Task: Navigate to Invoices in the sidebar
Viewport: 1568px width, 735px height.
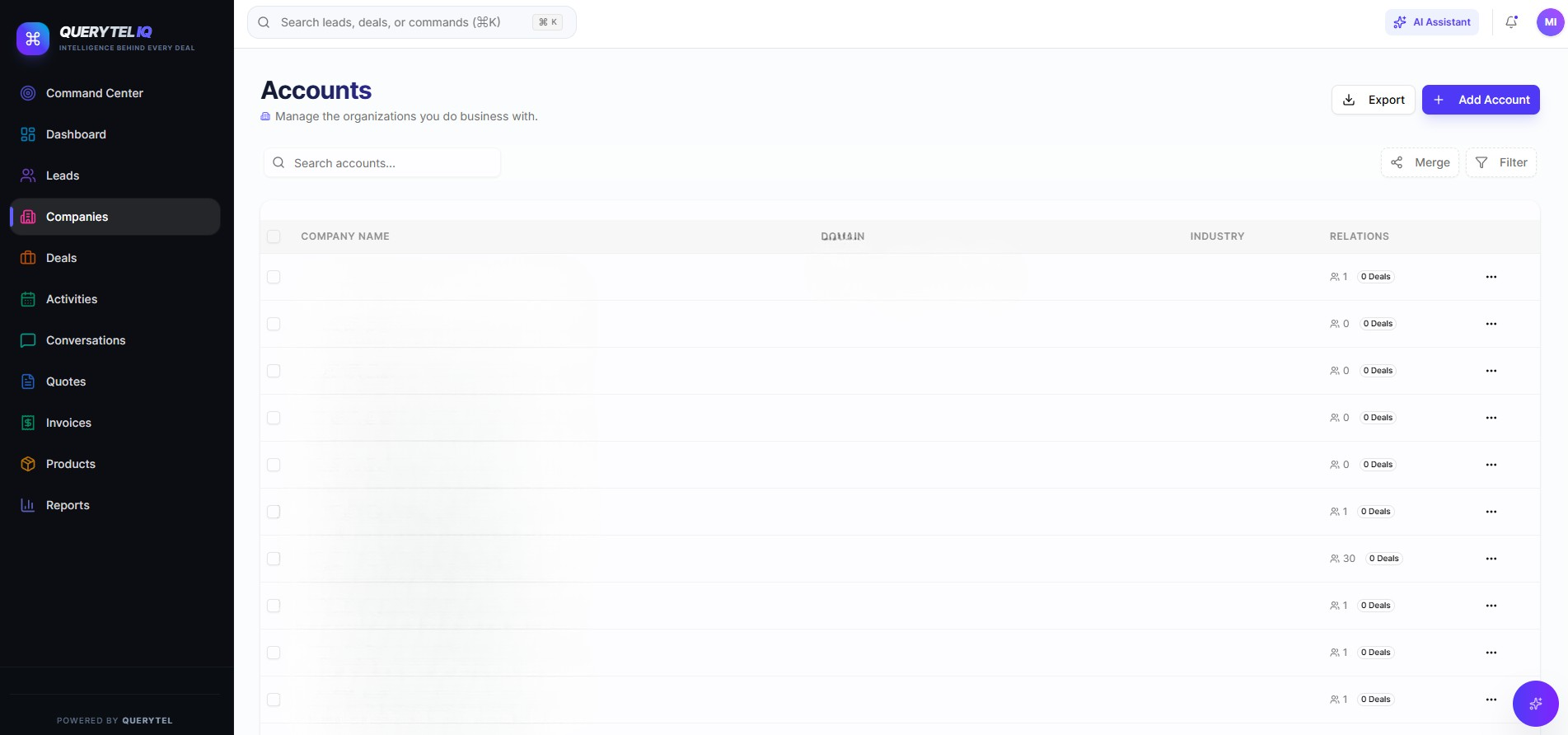Action: click(115, 423)
